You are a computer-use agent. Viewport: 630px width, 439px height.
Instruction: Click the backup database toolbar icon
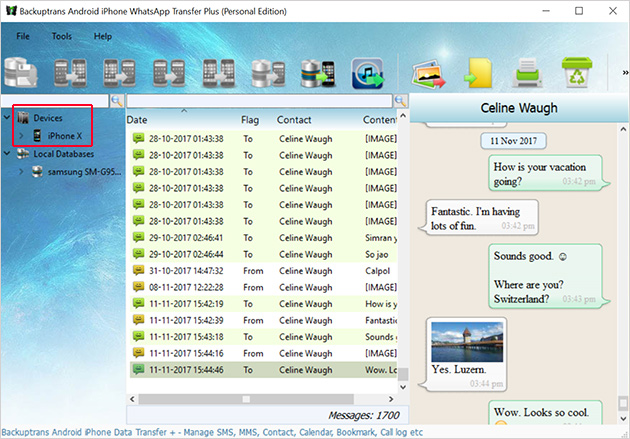(20, 73)
